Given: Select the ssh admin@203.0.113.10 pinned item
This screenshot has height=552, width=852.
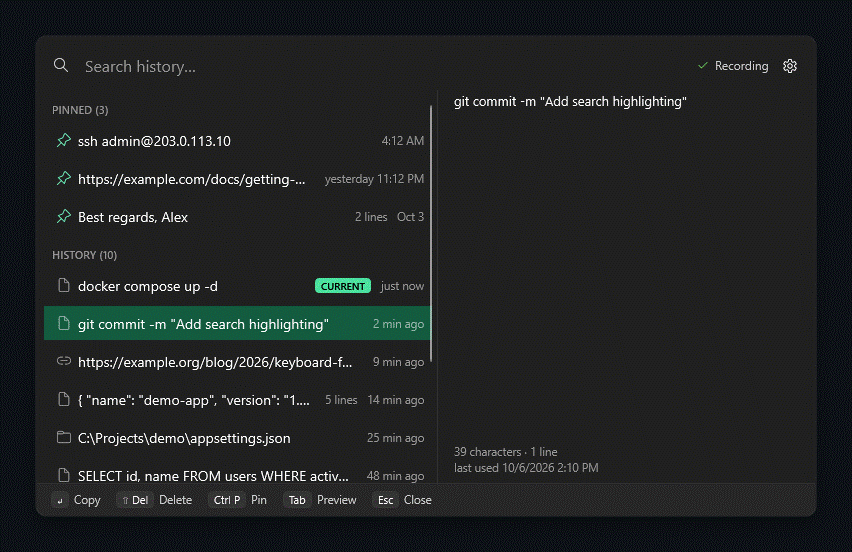Looking at the screenshot, I should tap(238, 141).
